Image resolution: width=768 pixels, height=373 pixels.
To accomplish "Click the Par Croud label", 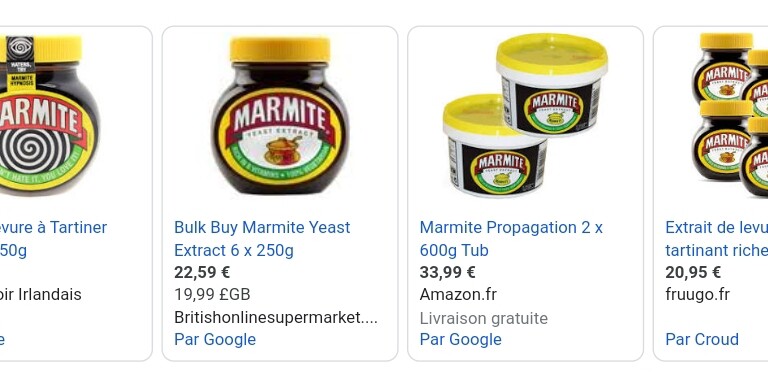I will pyautogui.click(x=702, y=339).
